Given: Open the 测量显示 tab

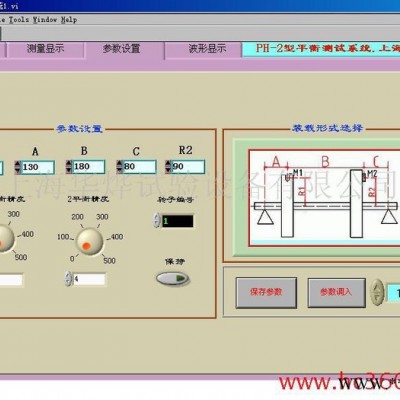Looking at the screenshot, I should (45, 49).
